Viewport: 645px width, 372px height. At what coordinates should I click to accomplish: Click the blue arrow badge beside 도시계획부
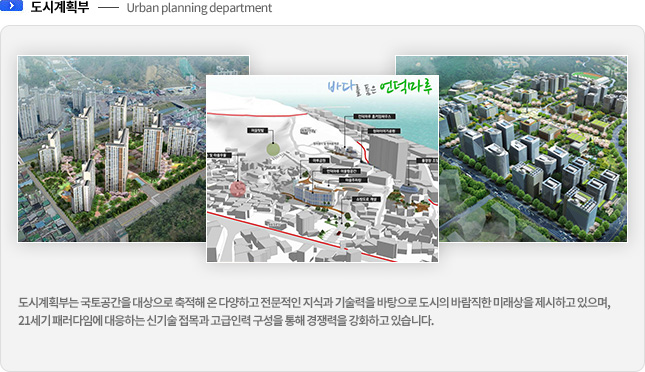(x=11, y=5)
